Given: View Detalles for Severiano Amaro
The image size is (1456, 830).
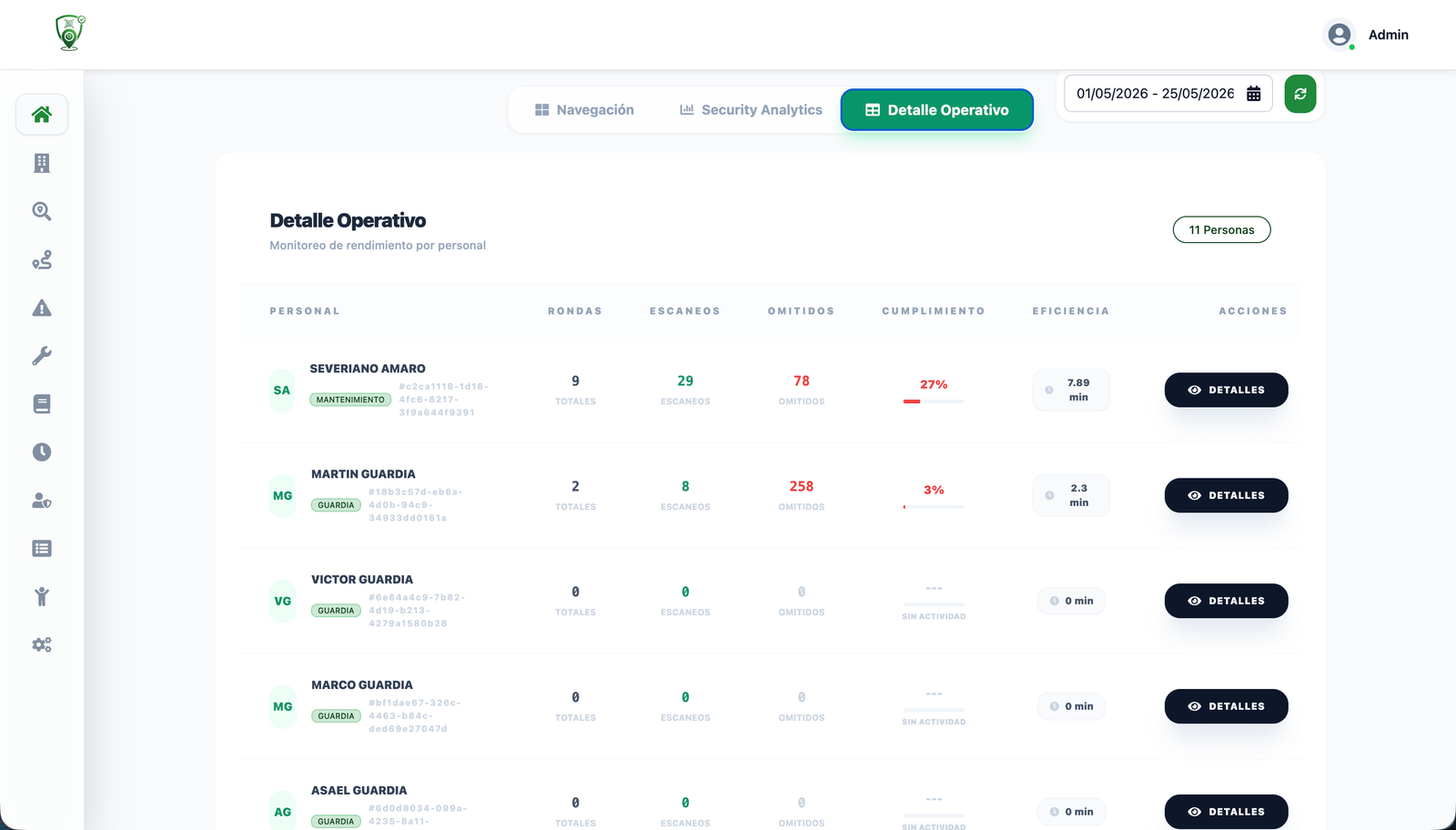Looking at the screenshot, I should pyautogui.click(x=1226, y=390).
